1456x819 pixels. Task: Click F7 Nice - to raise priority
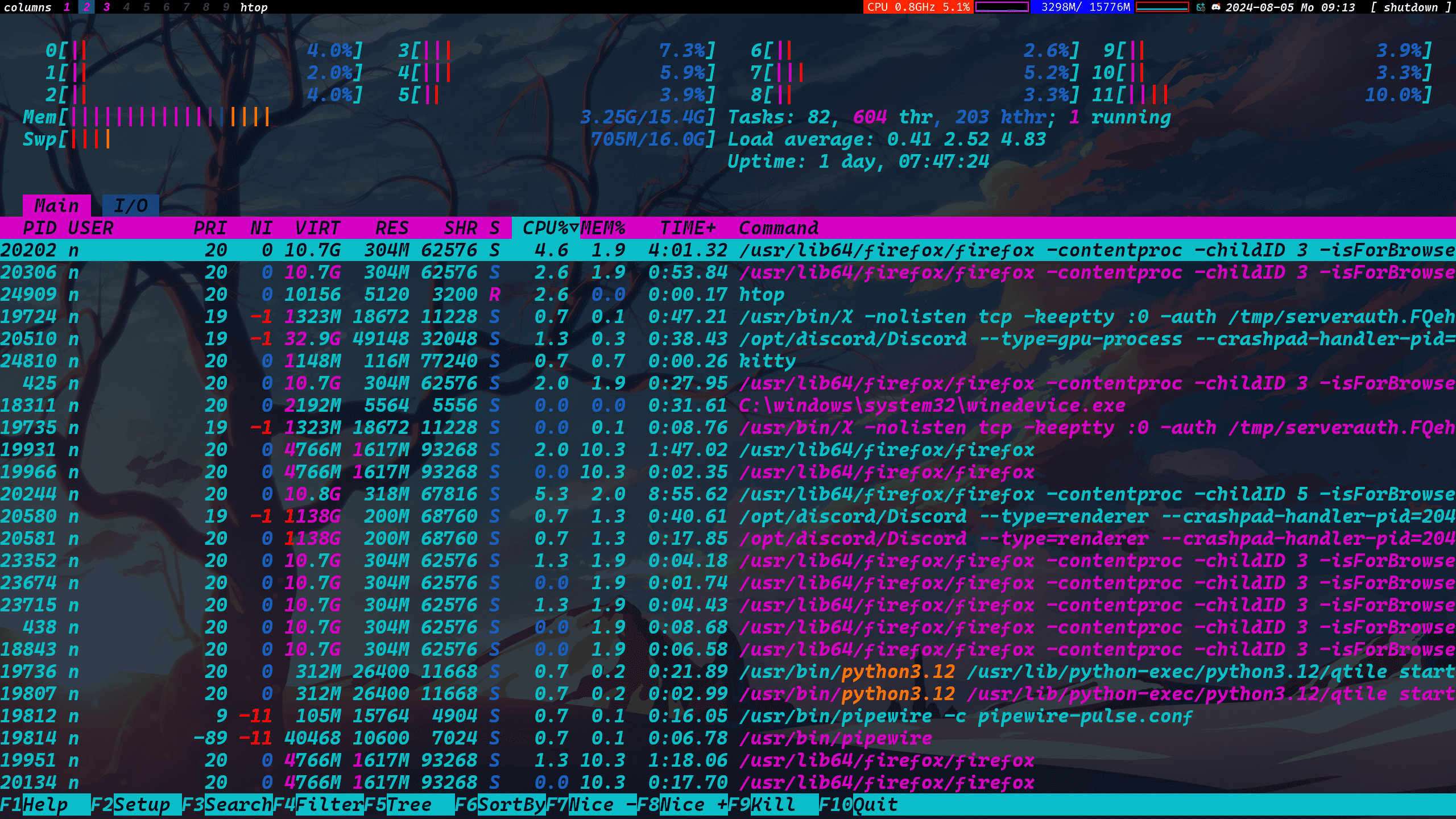(591, 805)
